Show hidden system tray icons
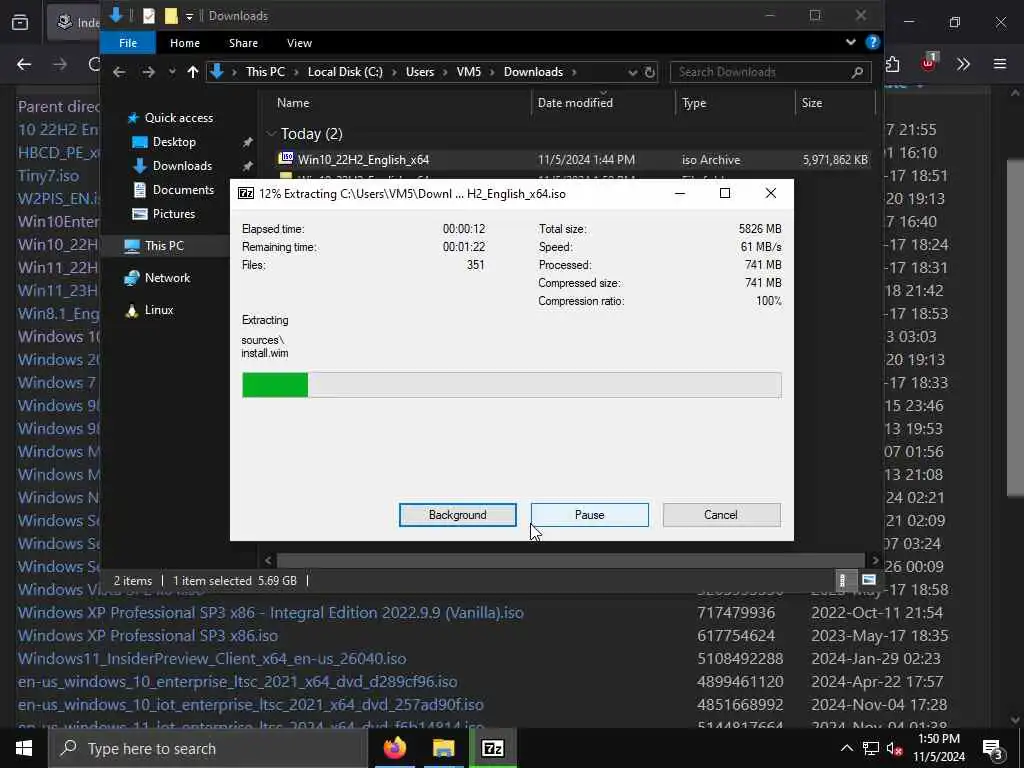 click(x=846, y=748)
